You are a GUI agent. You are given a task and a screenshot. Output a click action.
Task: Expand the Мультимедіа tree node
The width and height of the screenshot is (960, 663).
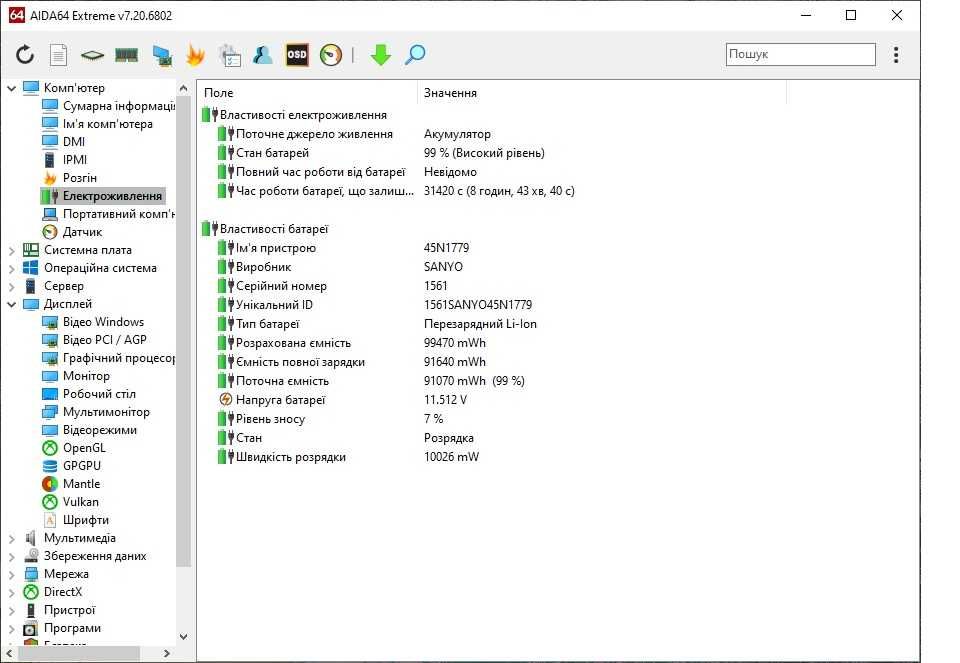(12, 539)
